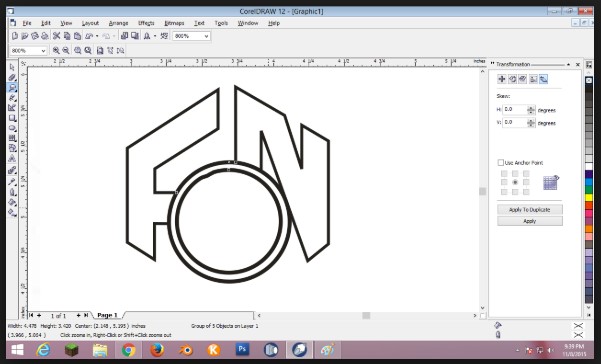The width and height of the screenshot is (601, 364).
Task: Click the Apply button
Action: [530, 221]
